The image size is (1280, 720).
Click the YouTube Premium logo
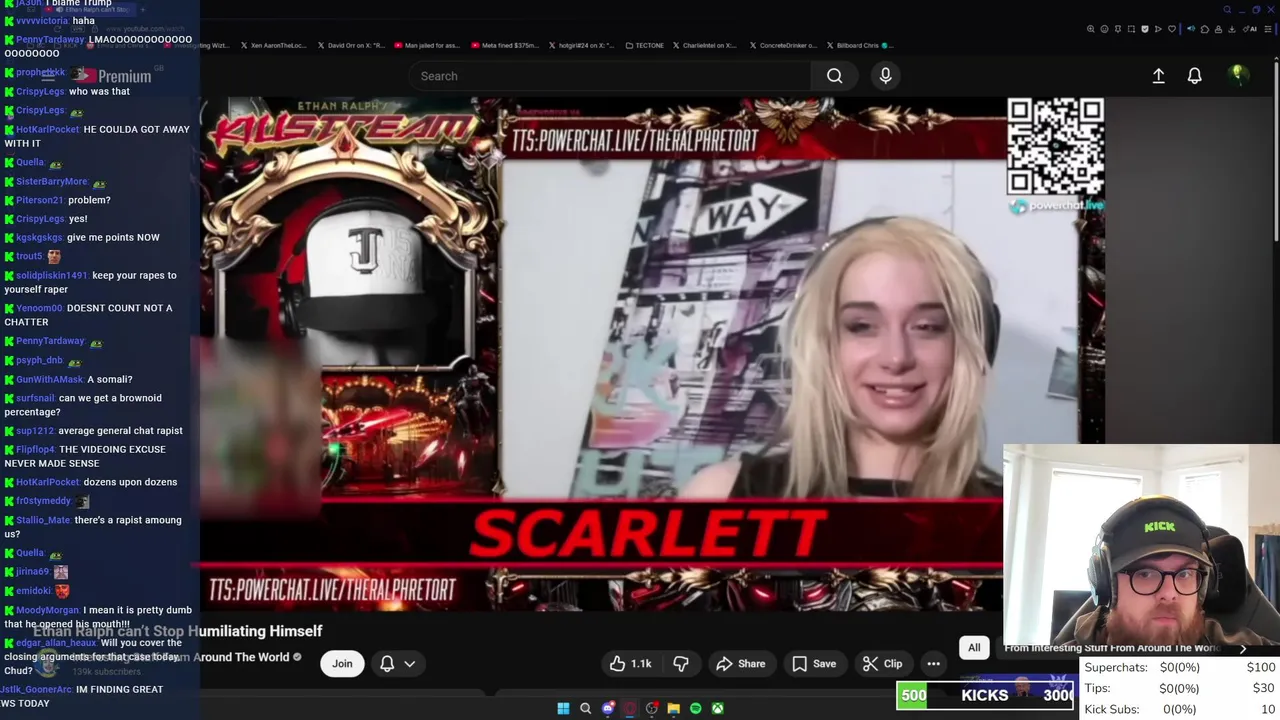112,76
